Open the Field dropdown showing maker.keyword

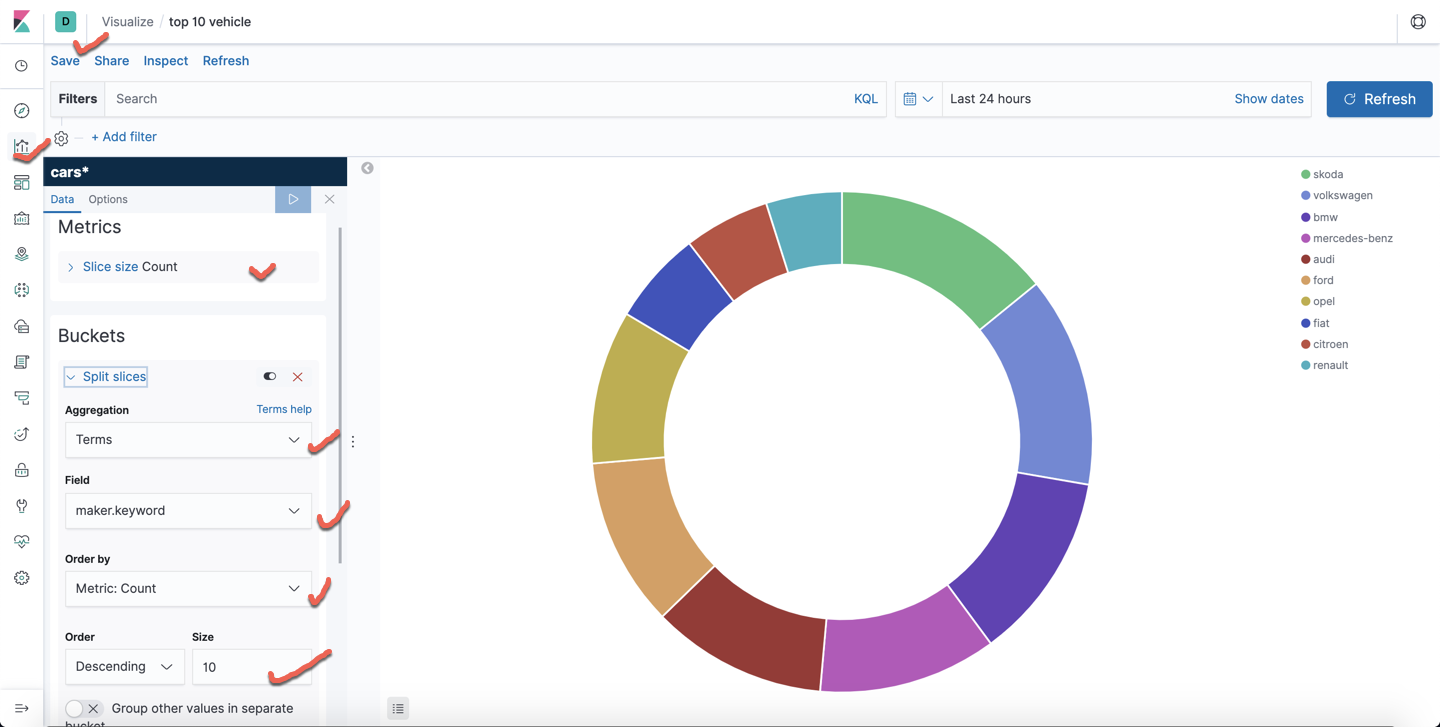188,510
